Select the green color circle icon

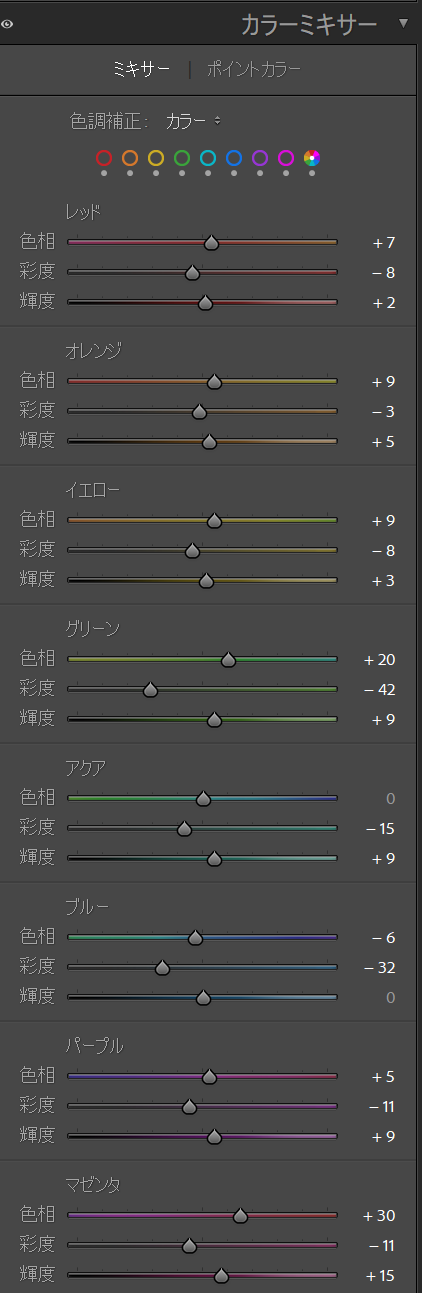182,157
